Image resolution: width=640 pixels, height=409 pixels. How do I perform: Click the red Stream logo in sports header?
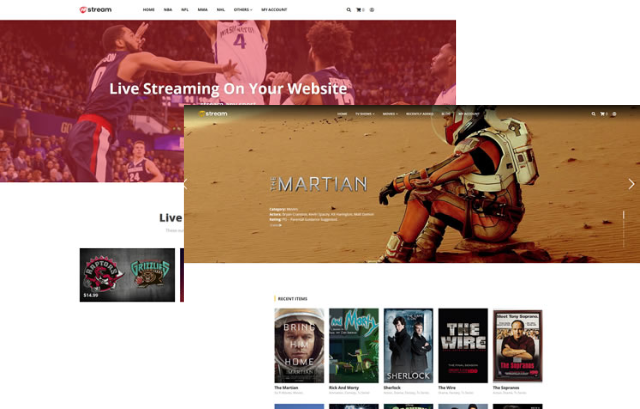pos(94,10)
